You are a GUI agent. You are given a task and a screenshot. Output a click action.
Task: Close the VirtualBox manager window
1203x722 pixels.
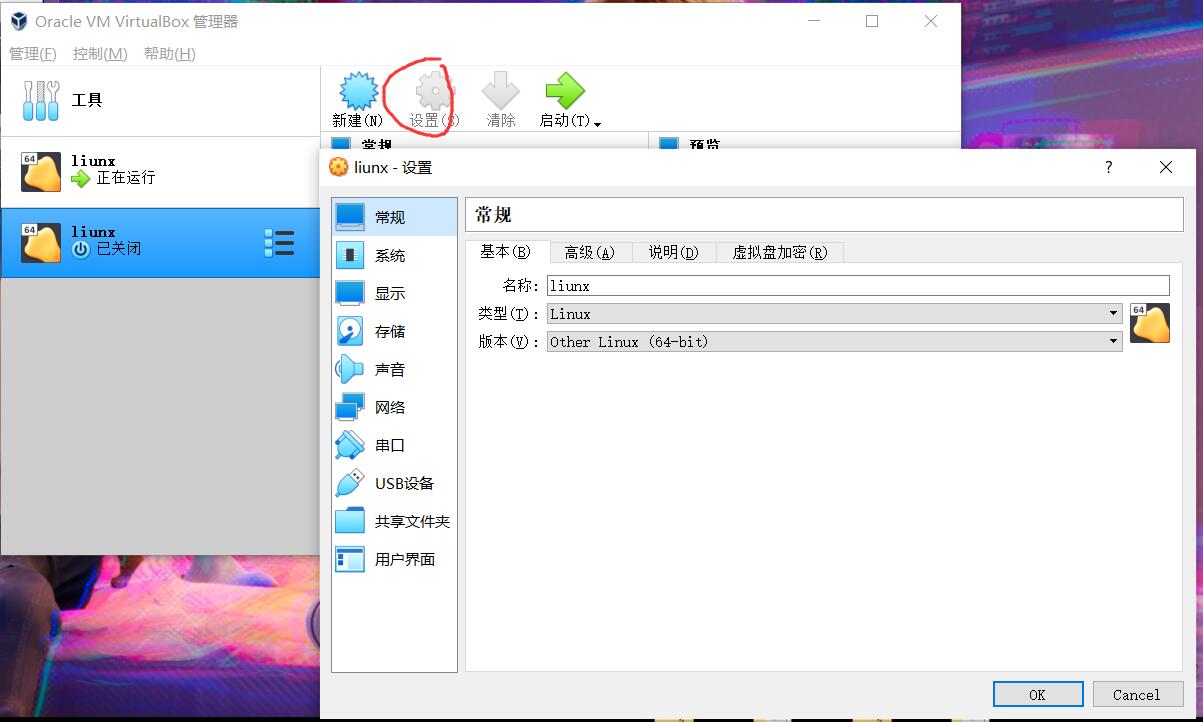[x=931, y=21]
